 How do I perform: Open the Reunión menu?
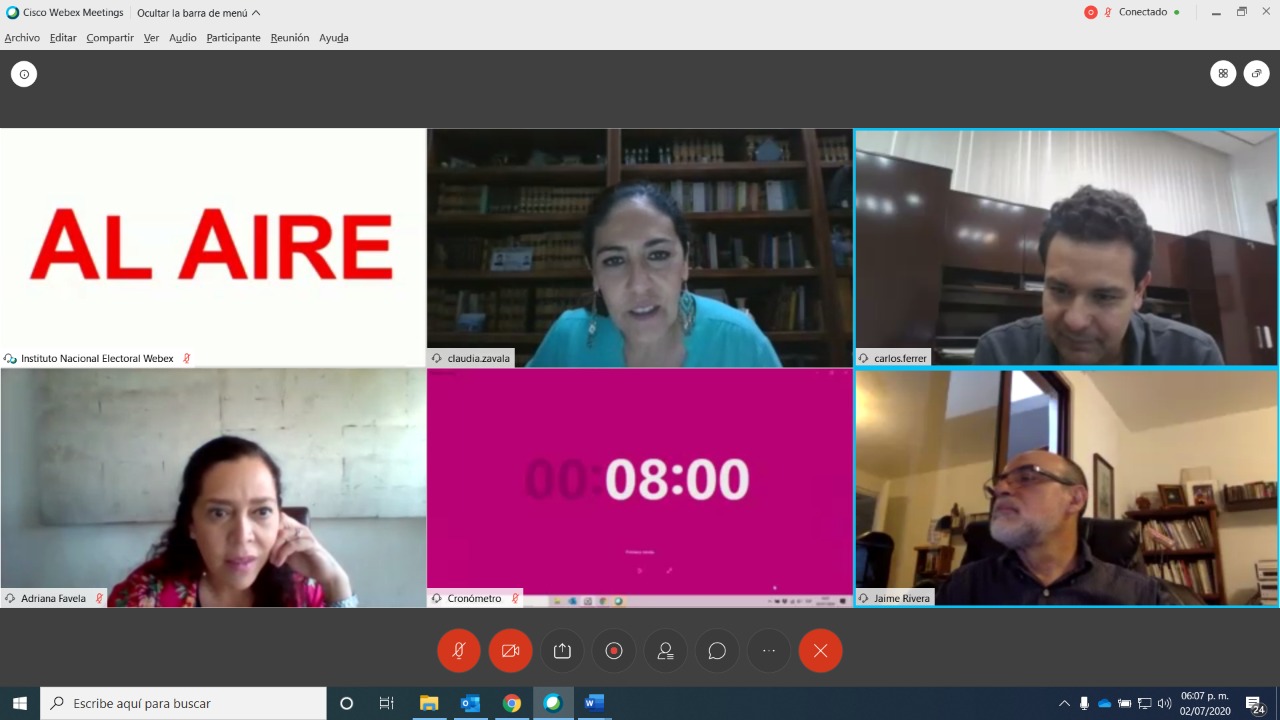(290, 38)
